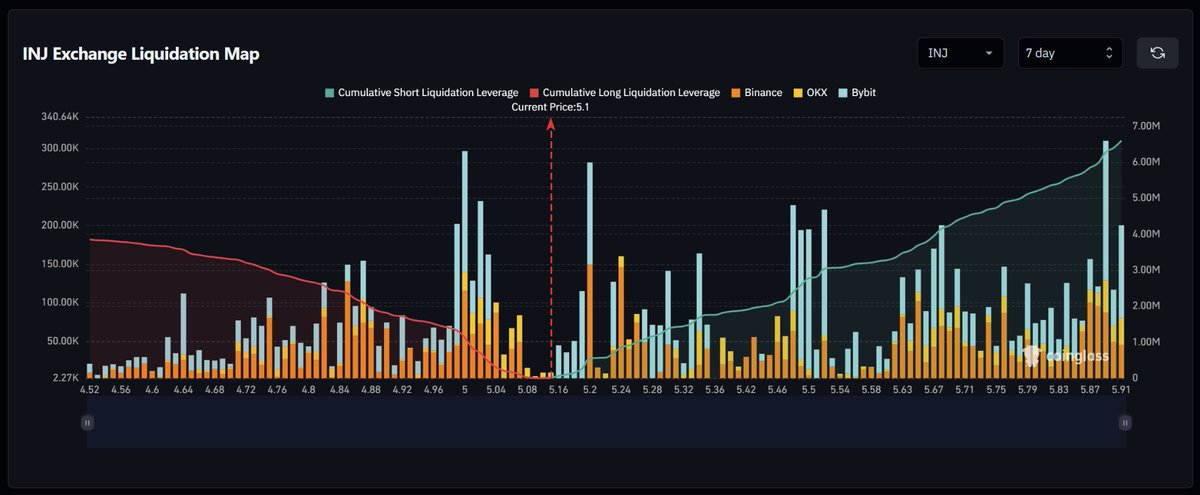Click the 5.16 x-axis price label

558,391
